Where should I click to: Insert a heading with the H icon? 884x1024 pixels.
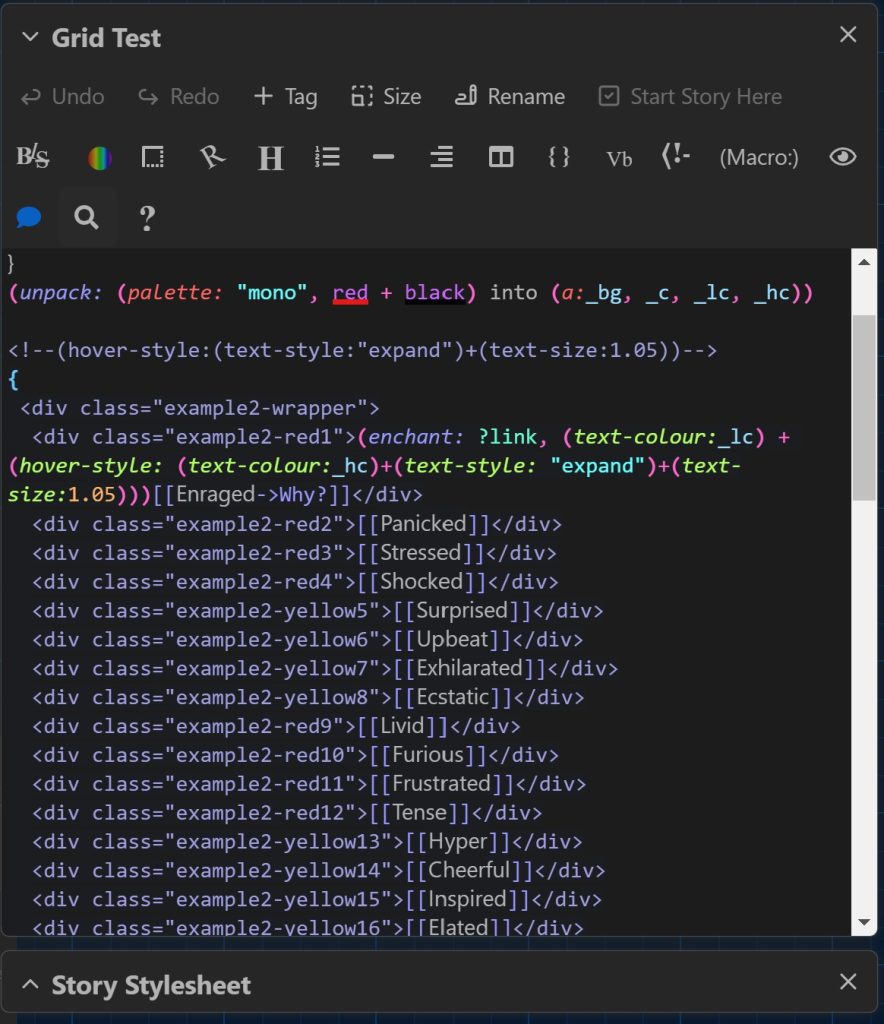(270, 157)
